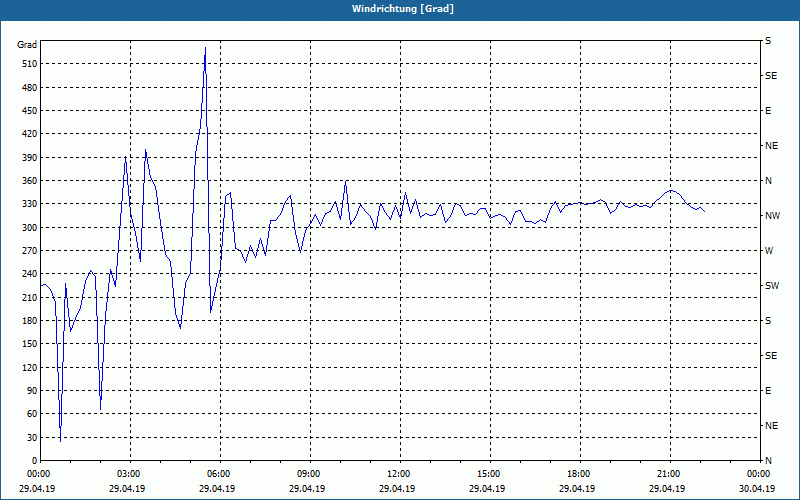The height and width of the screenshot is (500, 800).
Task: Pick the 15:00 time label
Action: click(490, 474)
